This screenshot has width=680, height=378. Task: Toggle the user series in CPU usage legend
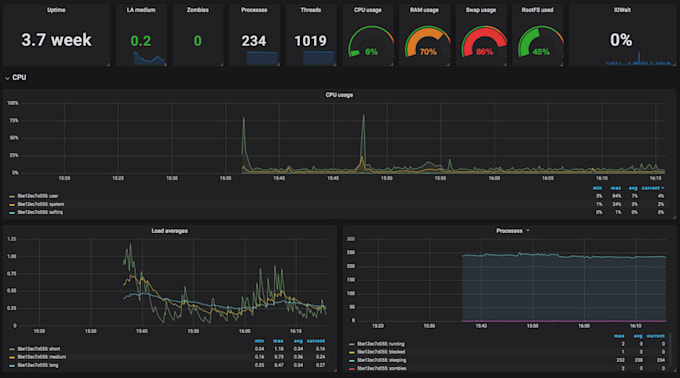coord(38,196)
